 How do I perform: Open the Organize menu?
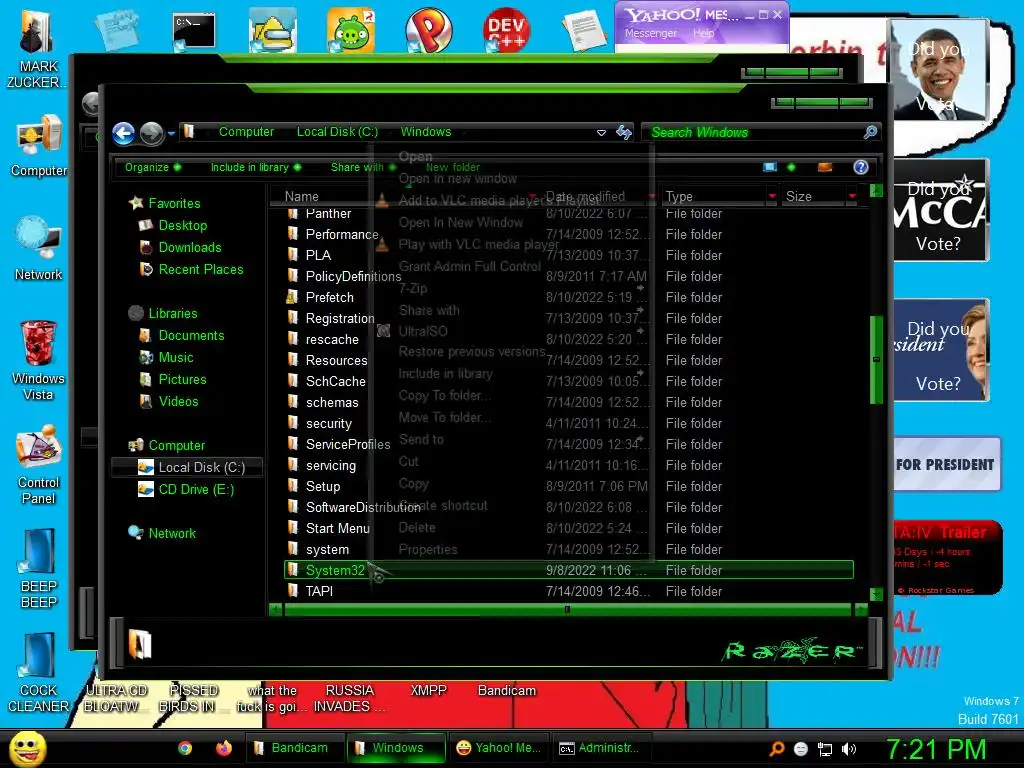coord(153,167)
